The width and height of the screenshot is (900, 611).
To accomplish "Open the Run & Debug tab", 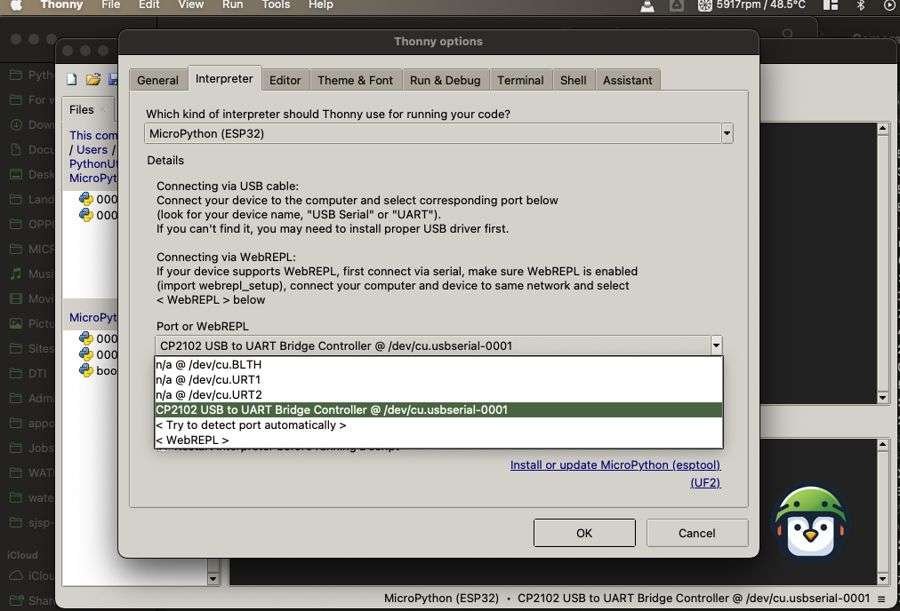I will [x=445, y=80].
